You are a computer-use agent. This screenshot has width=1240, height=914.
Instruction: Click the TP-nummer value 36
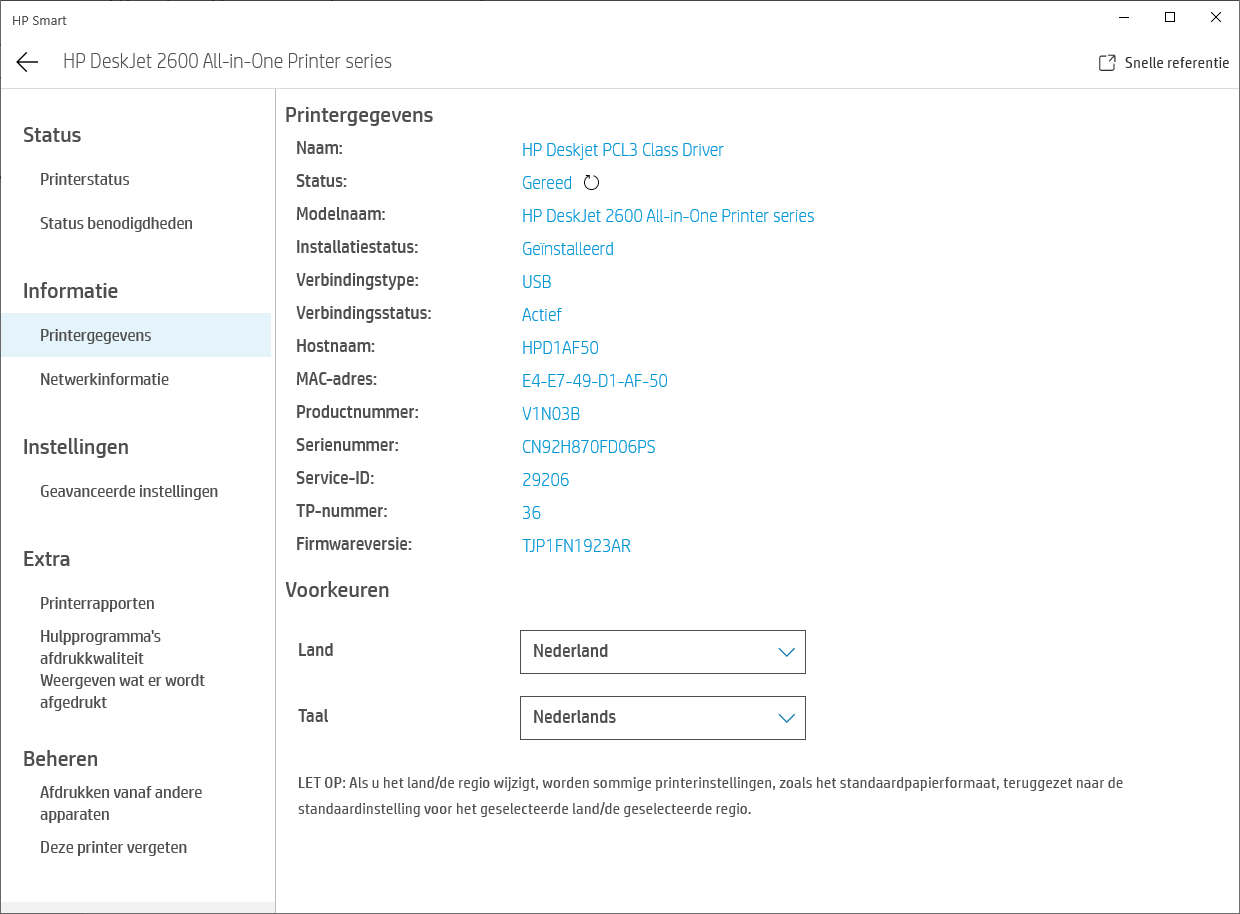click(531, 513)
